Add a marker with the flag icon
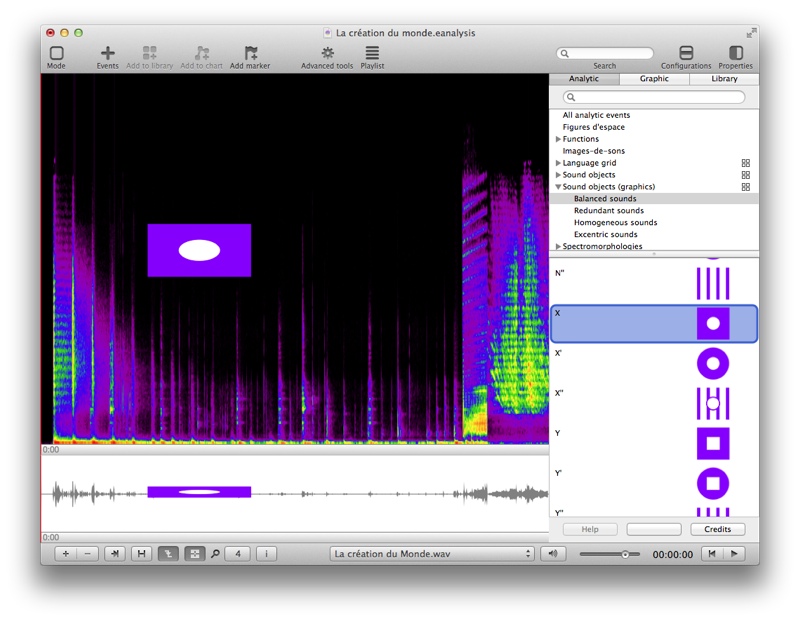The width and height of the screenshot is (800, 621). click(x=251, y=53)
